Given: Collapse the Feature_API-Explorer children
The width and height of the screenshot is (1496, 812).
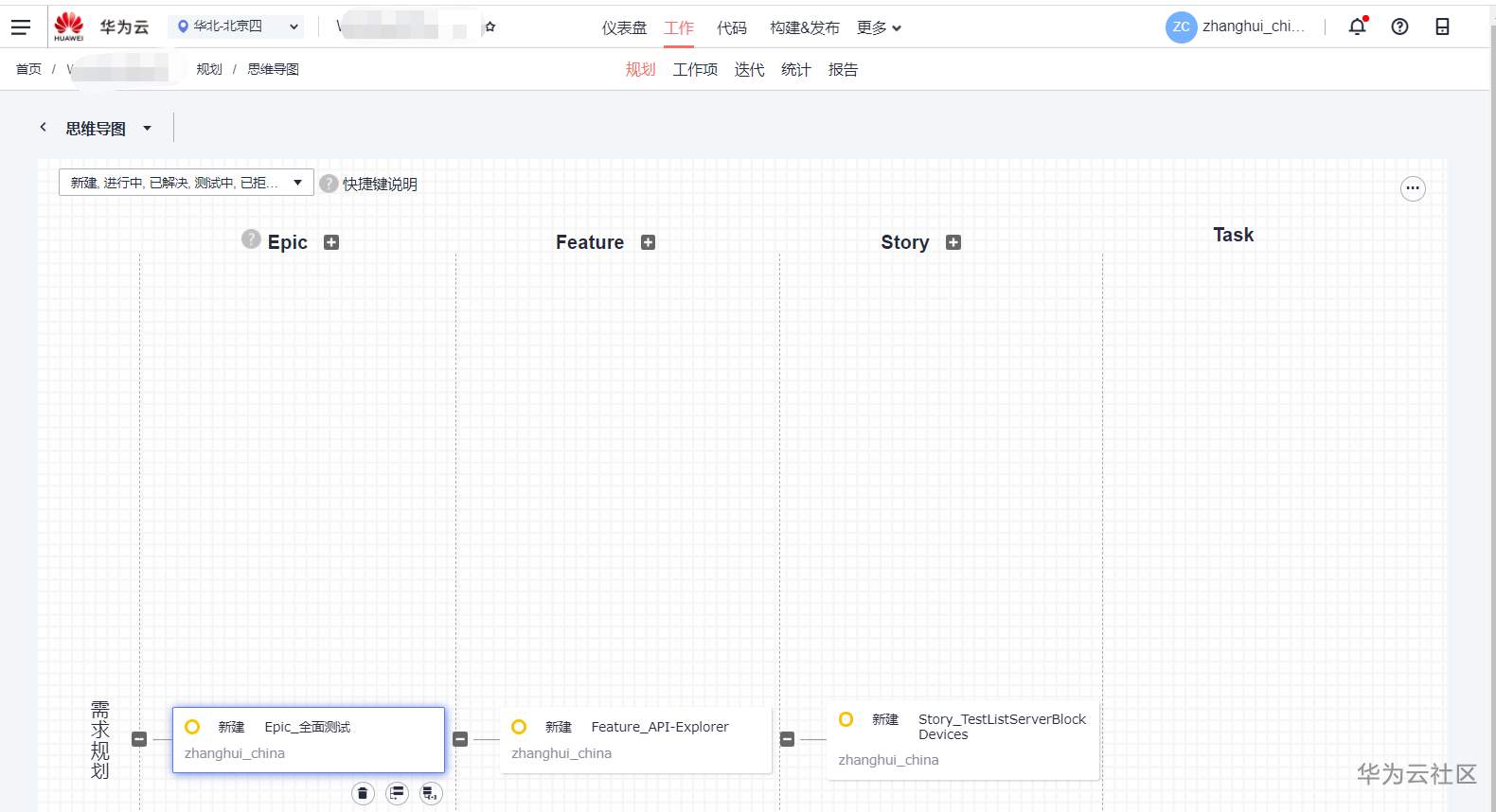Looking at the screenshot, I should (x=787, y=739).
